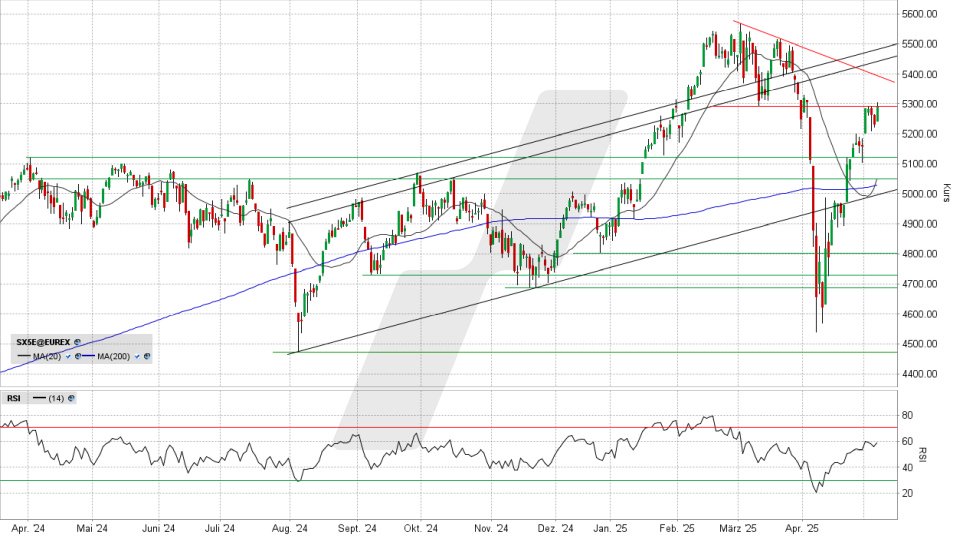Click the black RSI line swatch in legend
The height and width of the screenshot is (540, 960).
[39, 397]
